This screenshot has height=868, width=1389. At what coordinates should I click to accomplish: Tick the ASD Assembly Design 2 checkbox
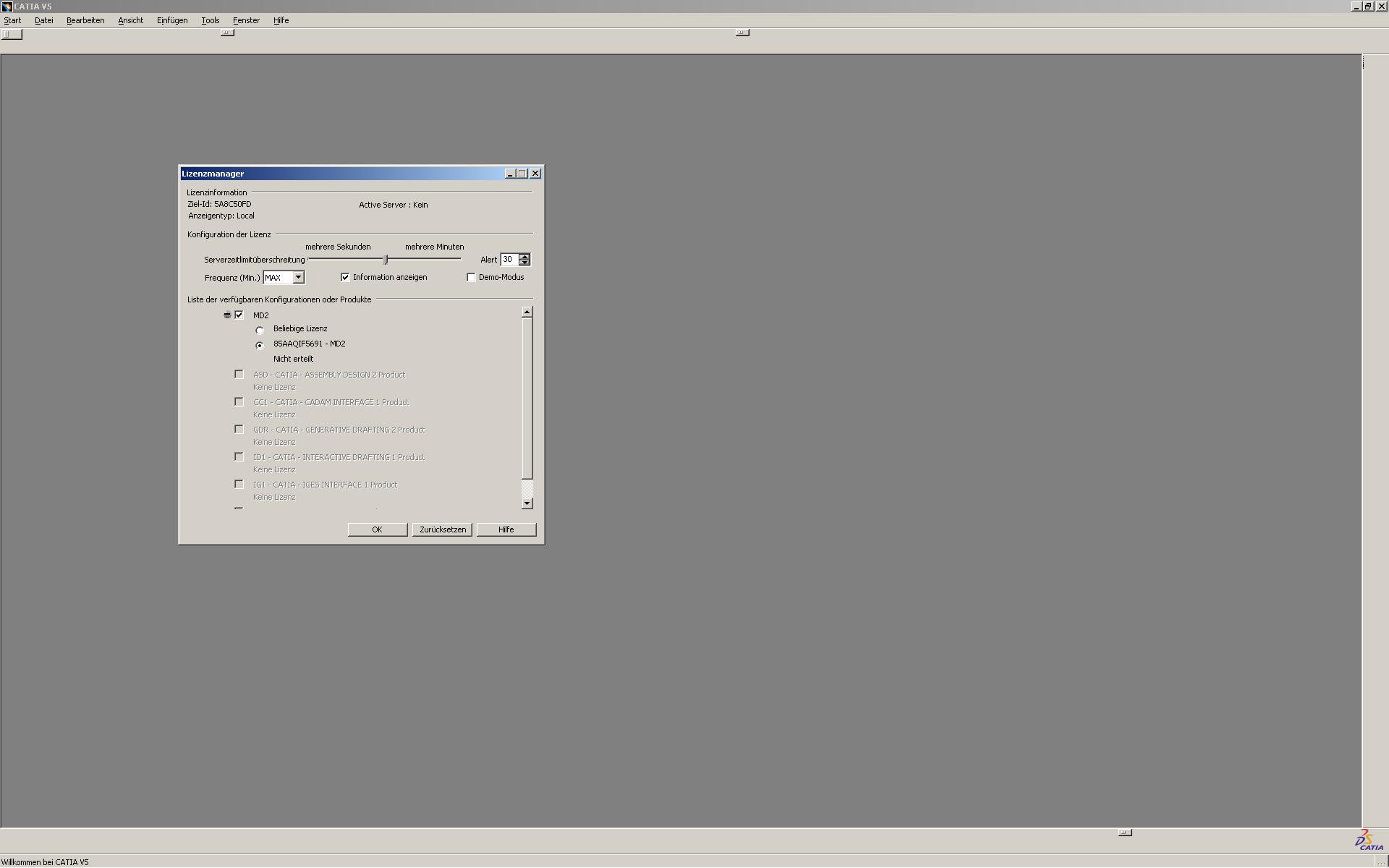(x=239, y=374)
